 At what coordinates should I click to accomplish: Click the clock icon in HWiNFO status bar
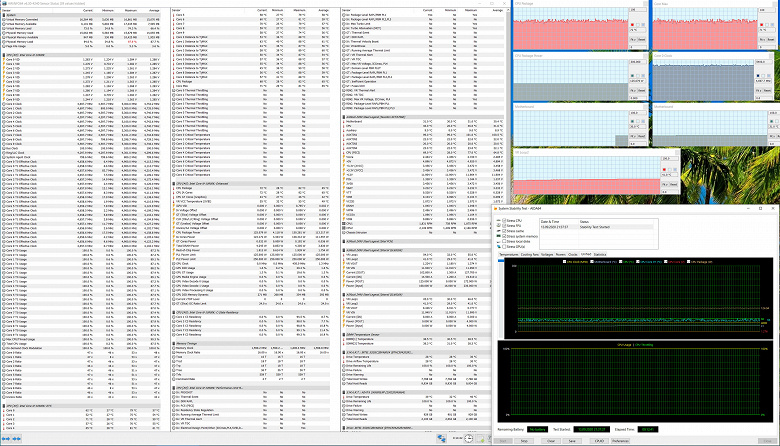click(469, 438)
